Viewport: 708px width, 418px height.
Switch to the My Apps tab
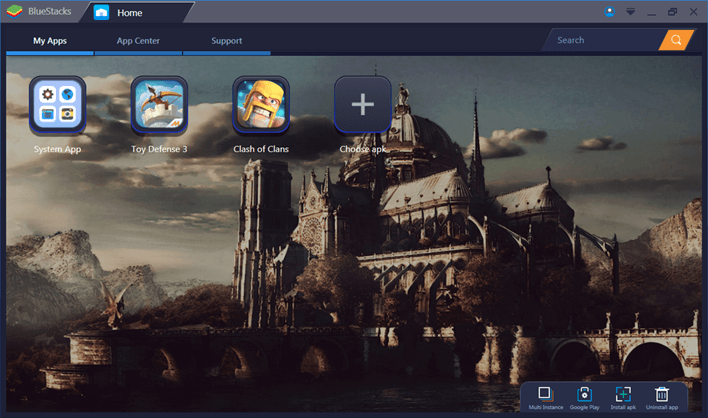point(50,40)
